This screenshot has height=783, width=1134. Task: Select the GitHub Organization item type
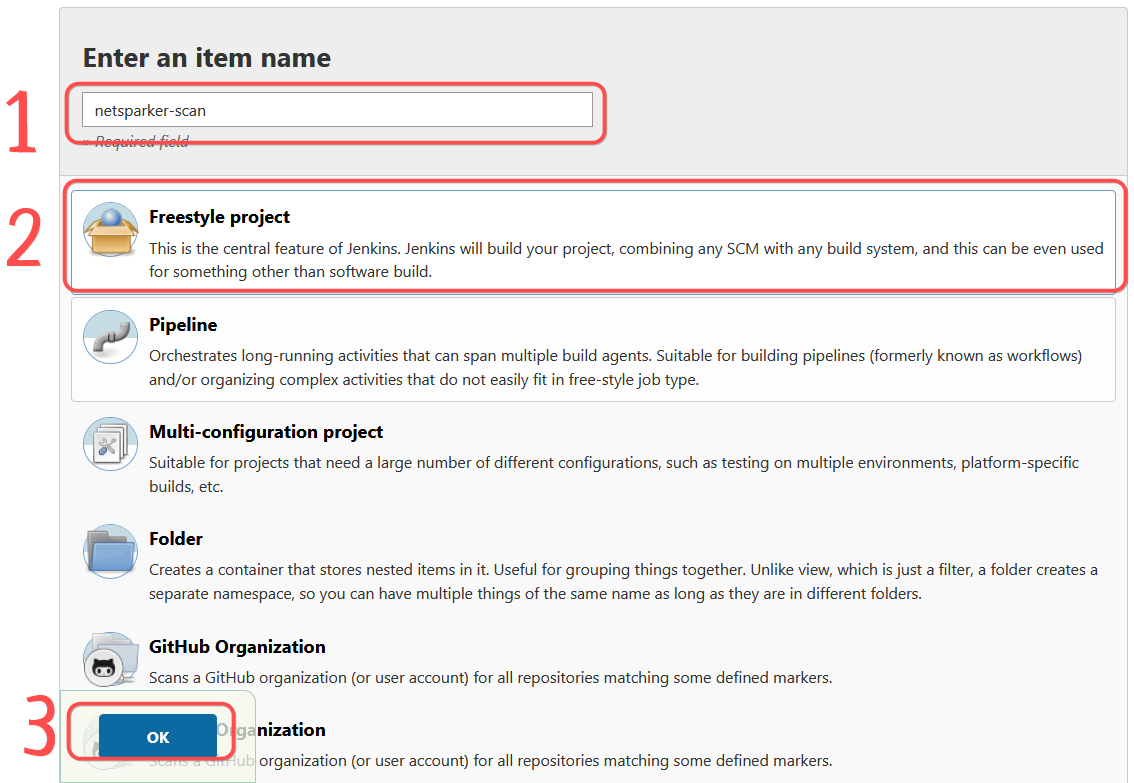pos(600,660)
